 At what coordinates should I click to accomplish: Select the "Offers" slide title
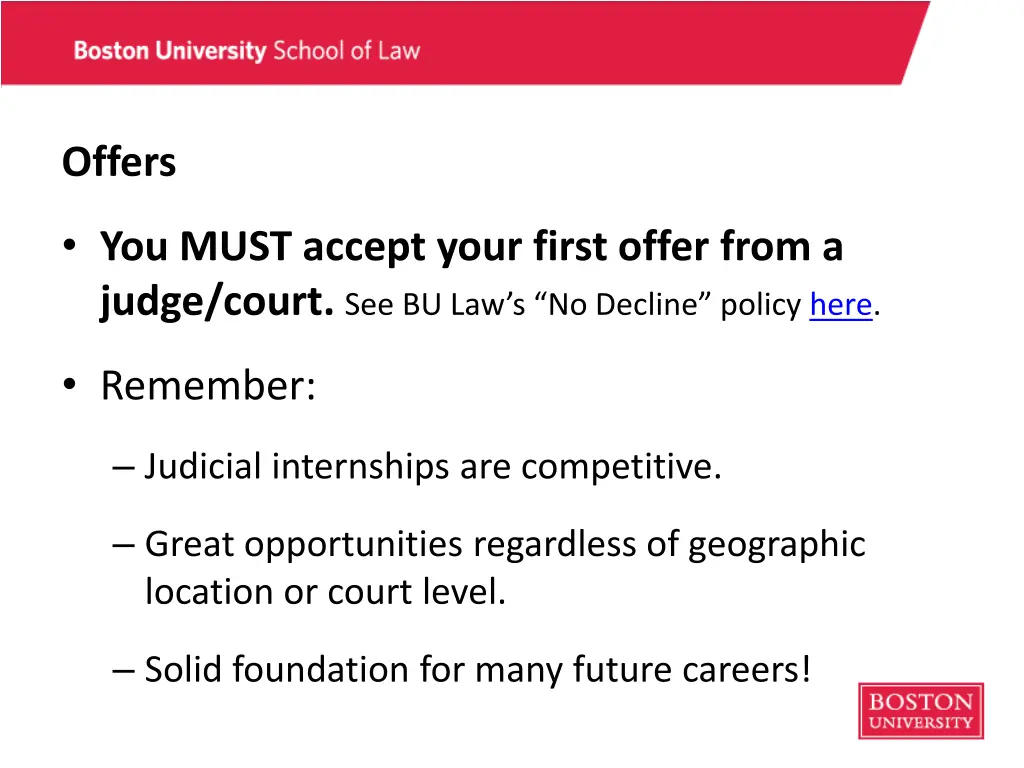pyautogui.click(x=119, y=162)
